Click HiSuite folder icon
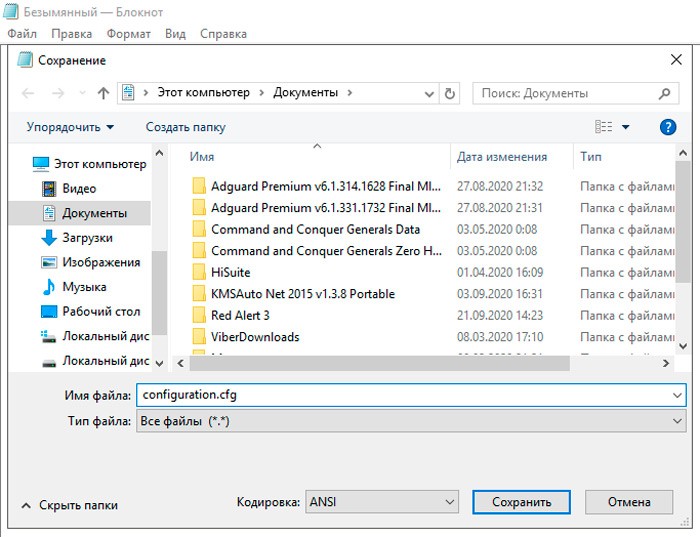 [199, 272]
